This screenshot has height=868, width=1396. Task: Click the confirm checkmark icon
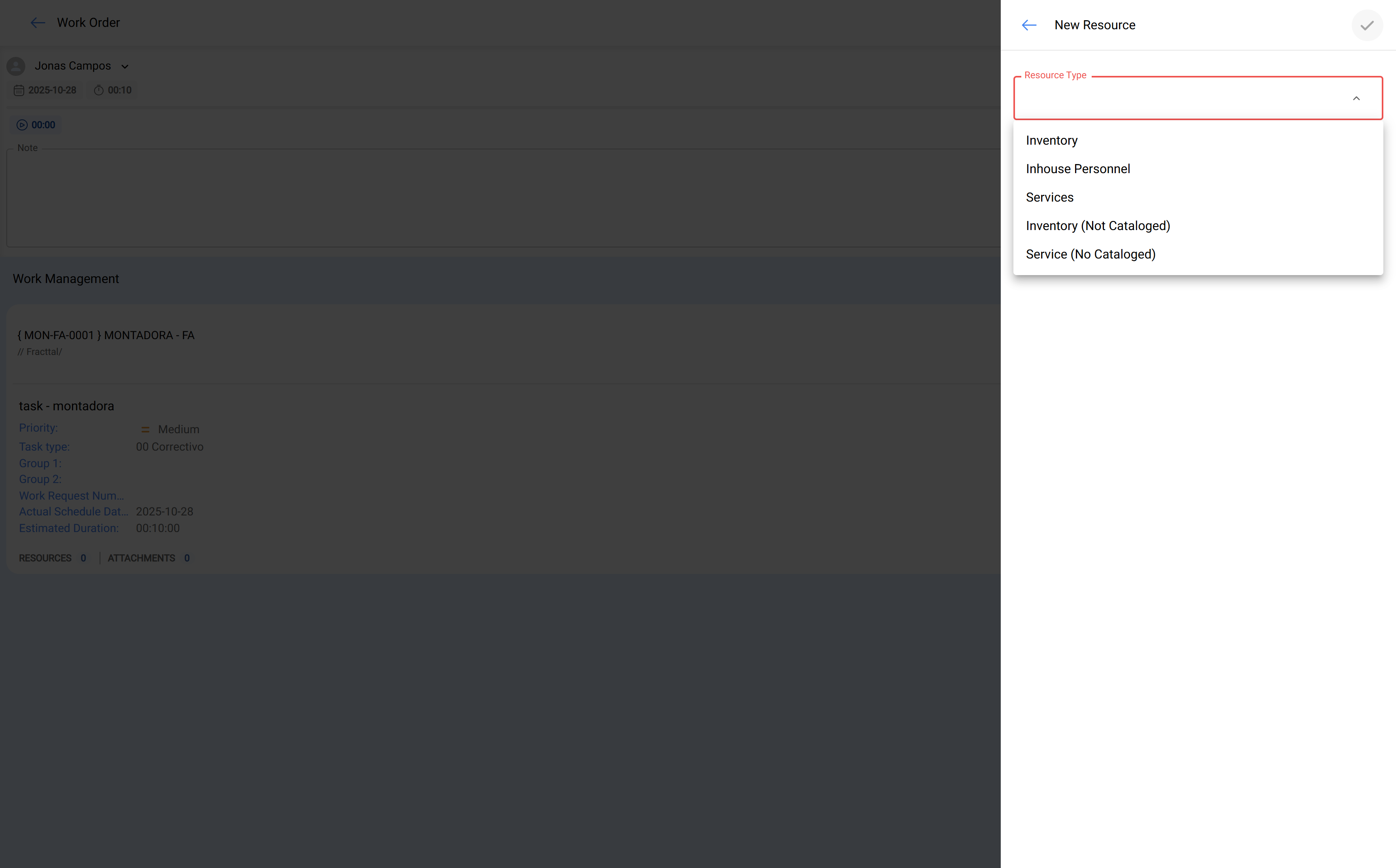1367,25
